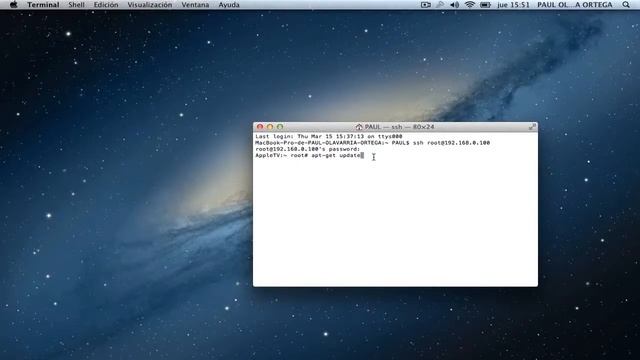Minimize Terminal with the yellow button
Image resolution: width=640 pixels, height=360 pixels.
tap(270, 127)
